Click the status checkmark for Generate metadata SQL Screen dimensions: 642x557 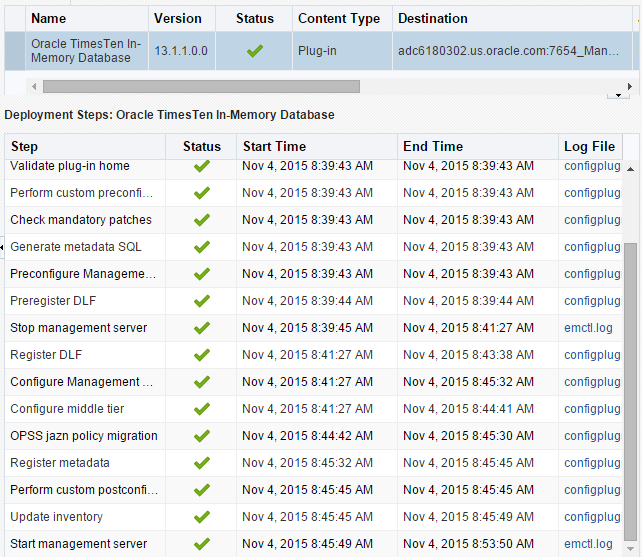click(x=201, y=247)
